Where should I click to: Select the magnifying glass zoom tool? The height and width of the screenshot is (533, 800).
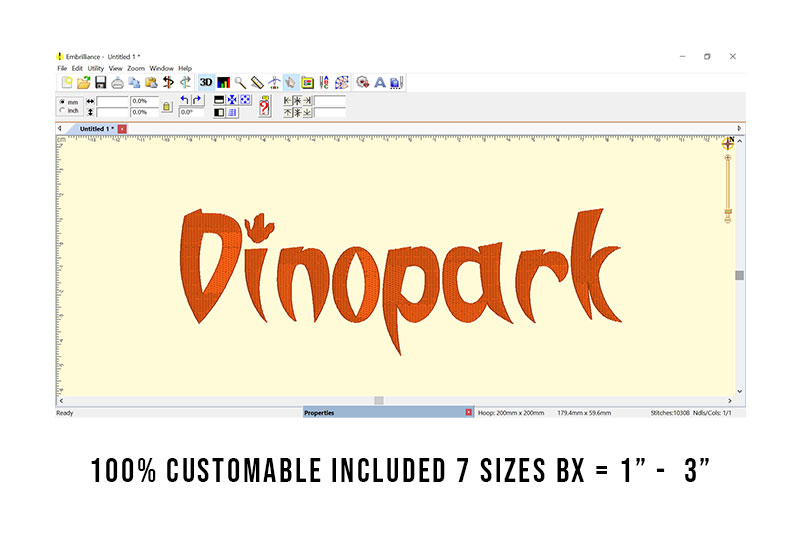pos(240,83)
